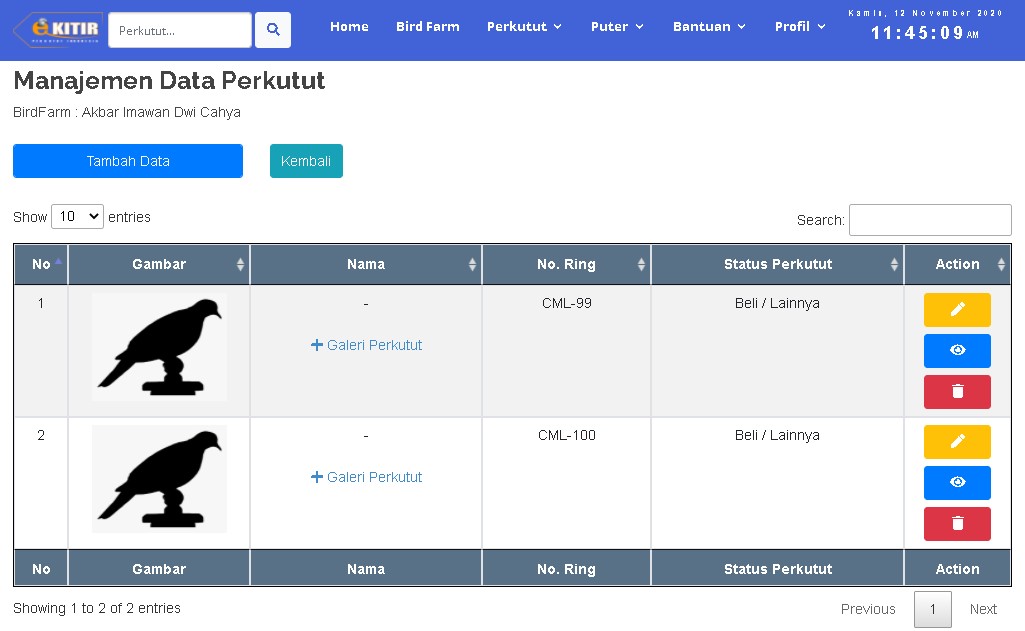The width and height of the screenshot is (1025, 631).
Task: Click the table Search input field
Action: [929, 220]
